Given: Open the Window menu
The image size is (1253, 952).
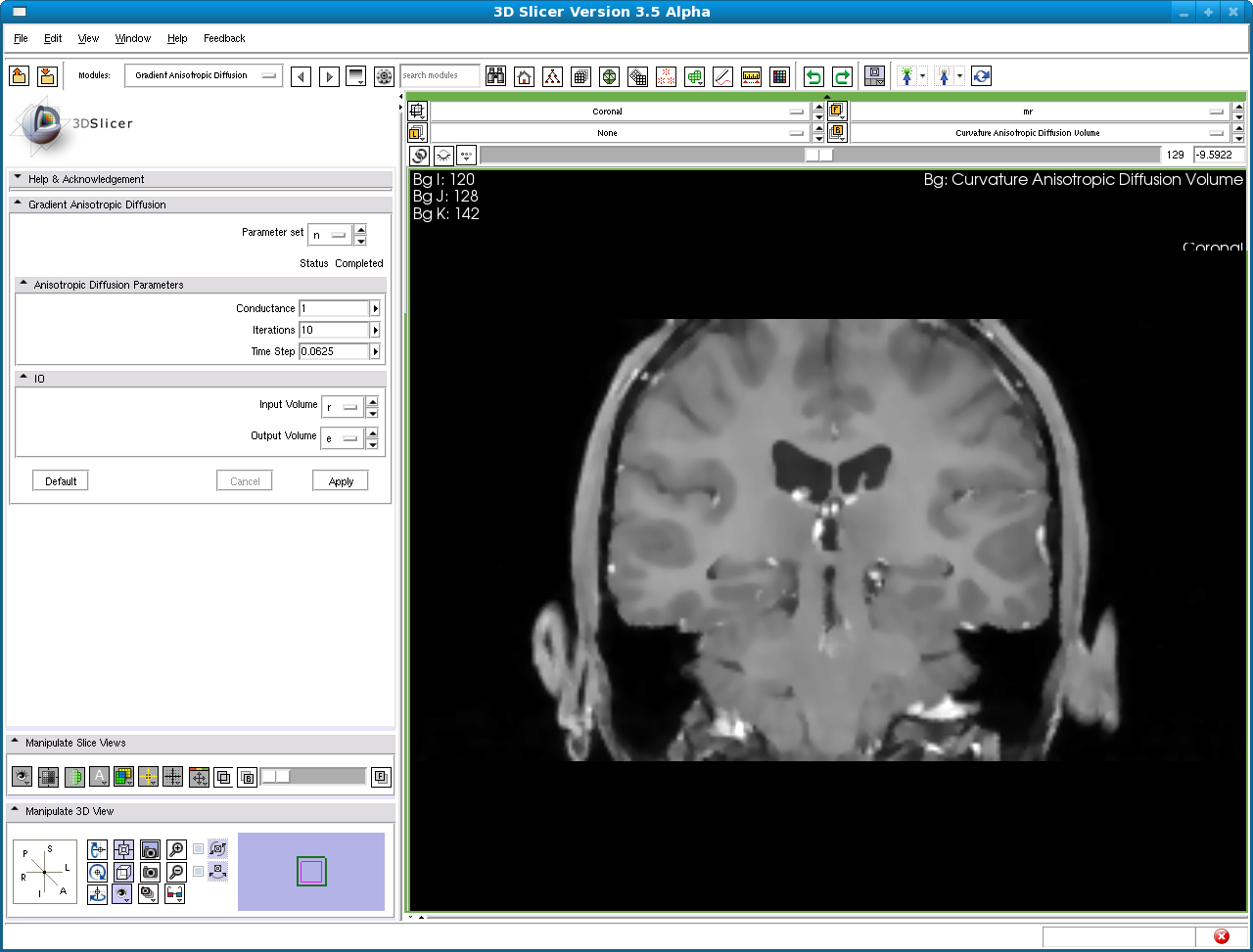Looking at the screenshot, I should point(133,38).
